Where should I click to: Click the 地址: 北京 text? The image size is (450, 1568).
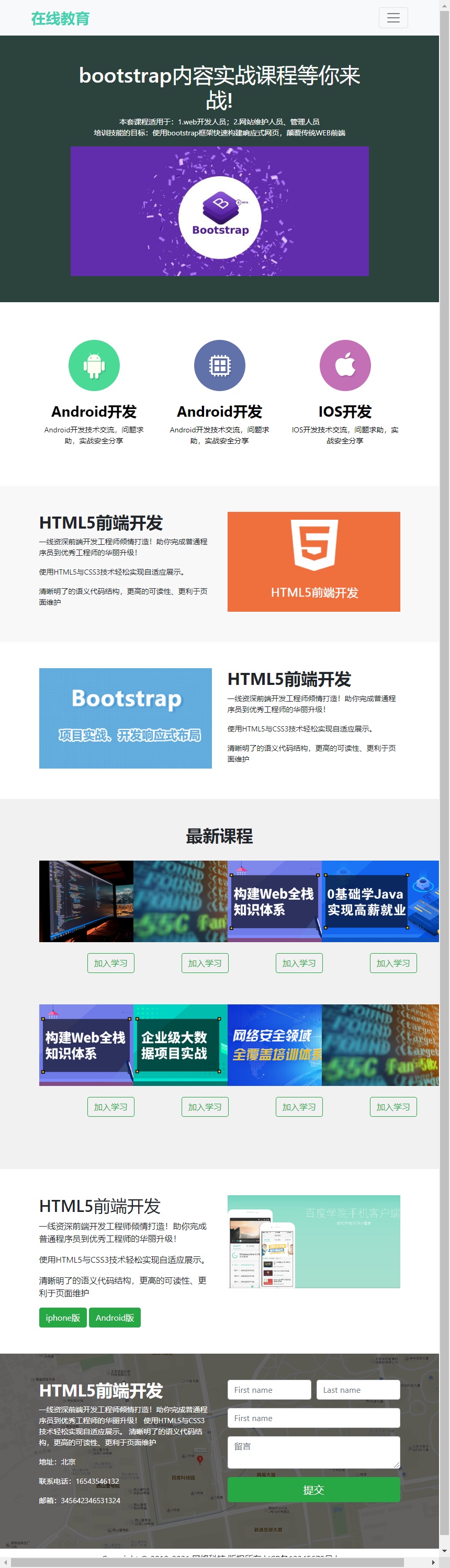click(x=57, y=1461)
